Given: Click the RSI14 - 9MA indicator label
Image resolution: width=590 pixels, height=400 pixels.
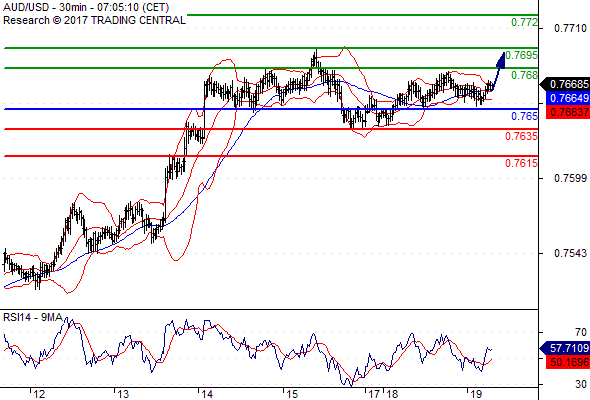Looking at the screenshot, I should pos(33,318).
